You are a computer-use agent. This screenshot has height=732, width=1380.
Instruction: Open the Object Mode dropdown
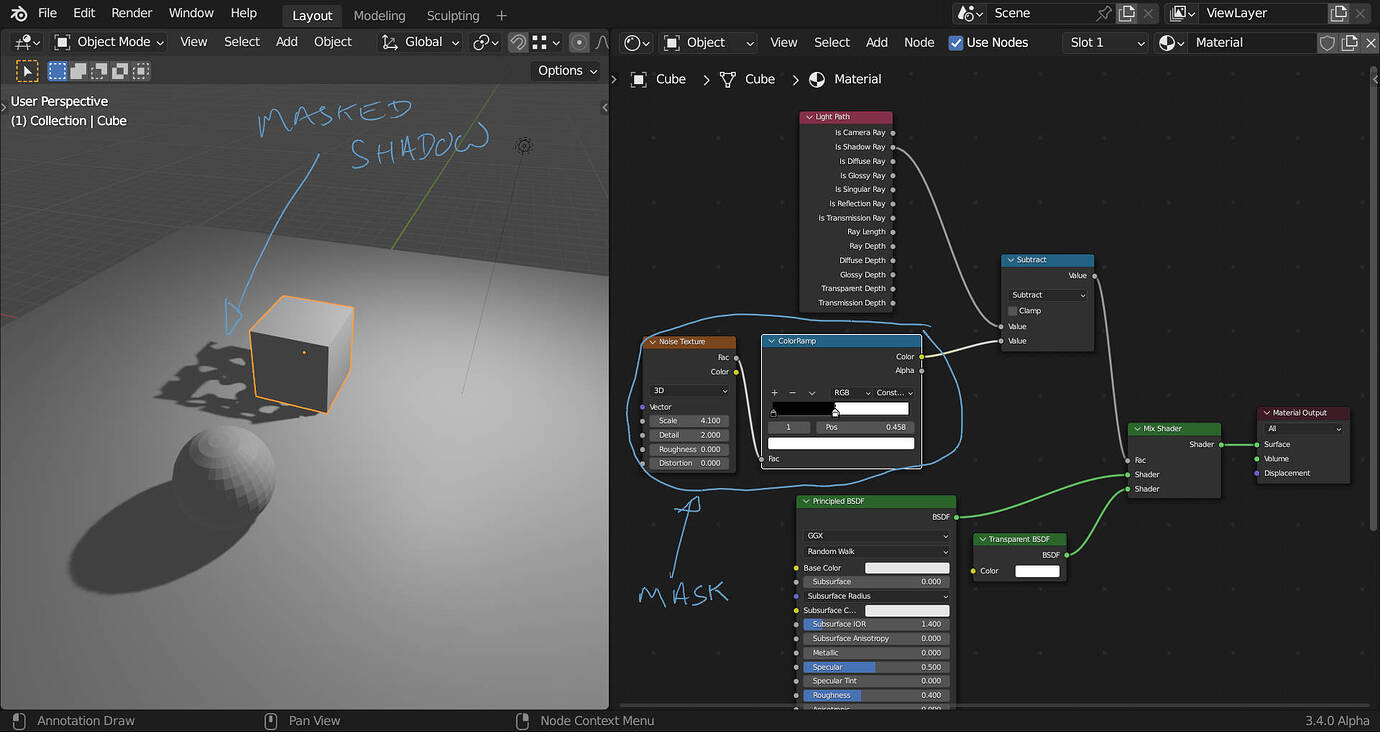point(108,42)
